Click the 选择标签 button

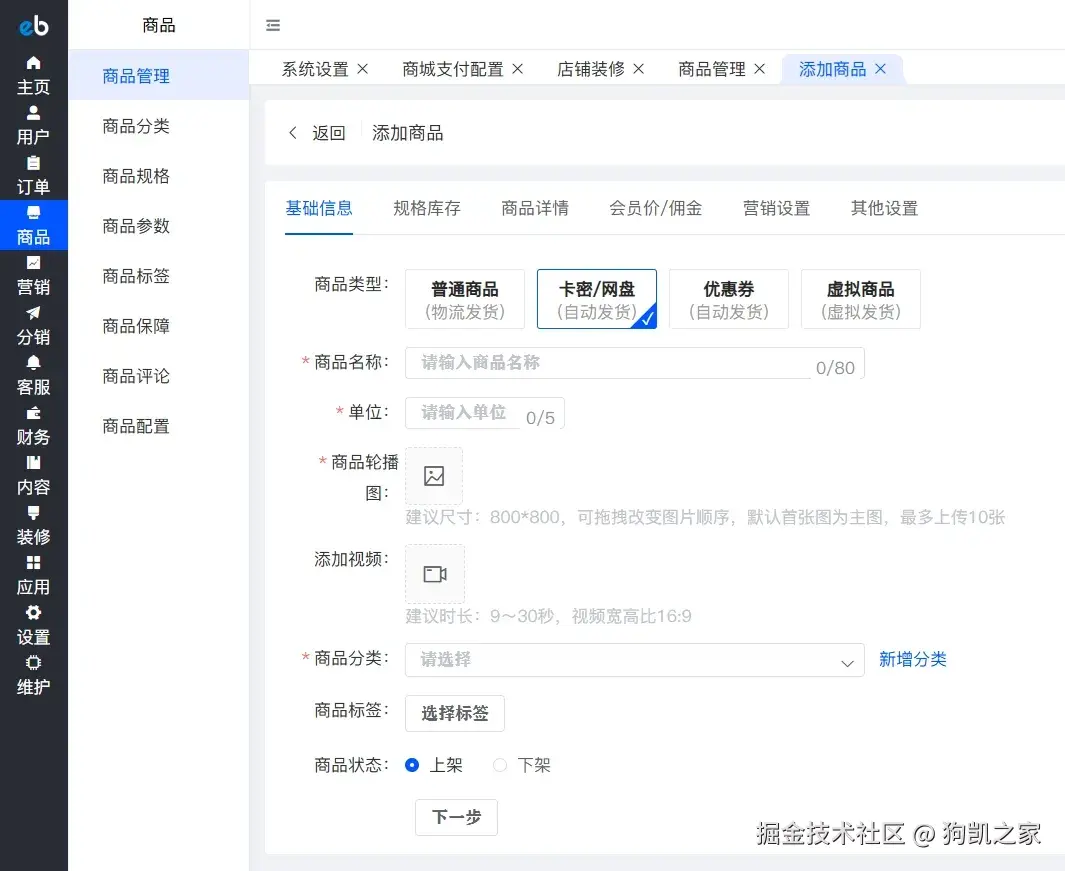point(454,713)
